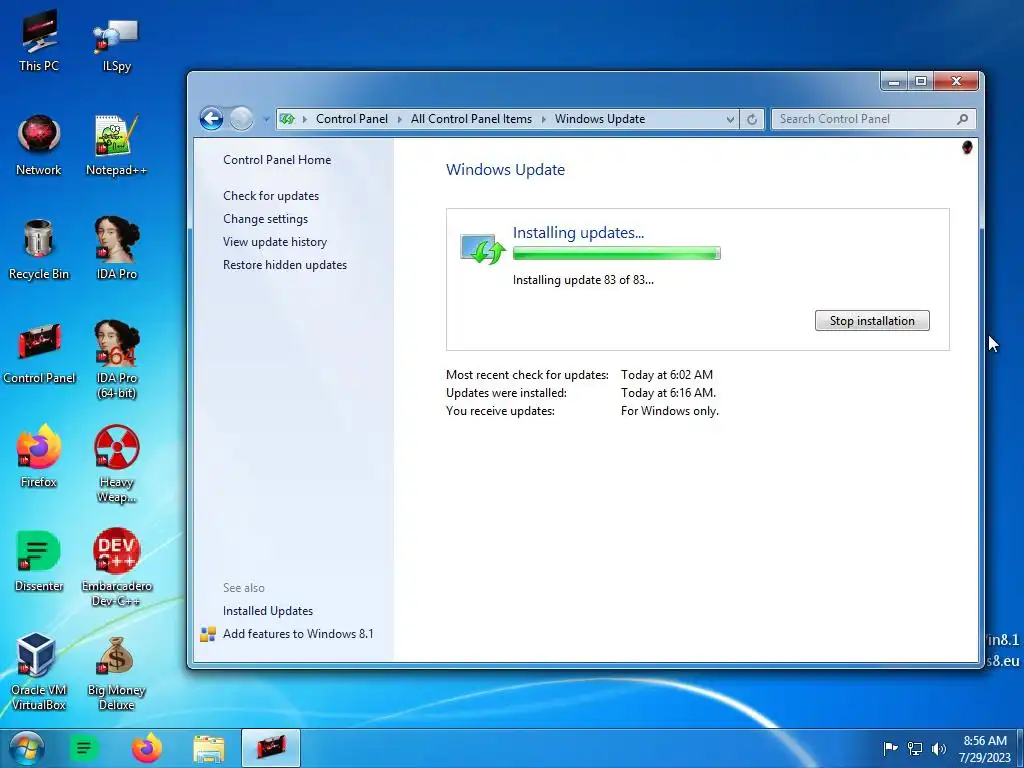
Task: Refresh the address bar view
Action: [x=752, y=119]
